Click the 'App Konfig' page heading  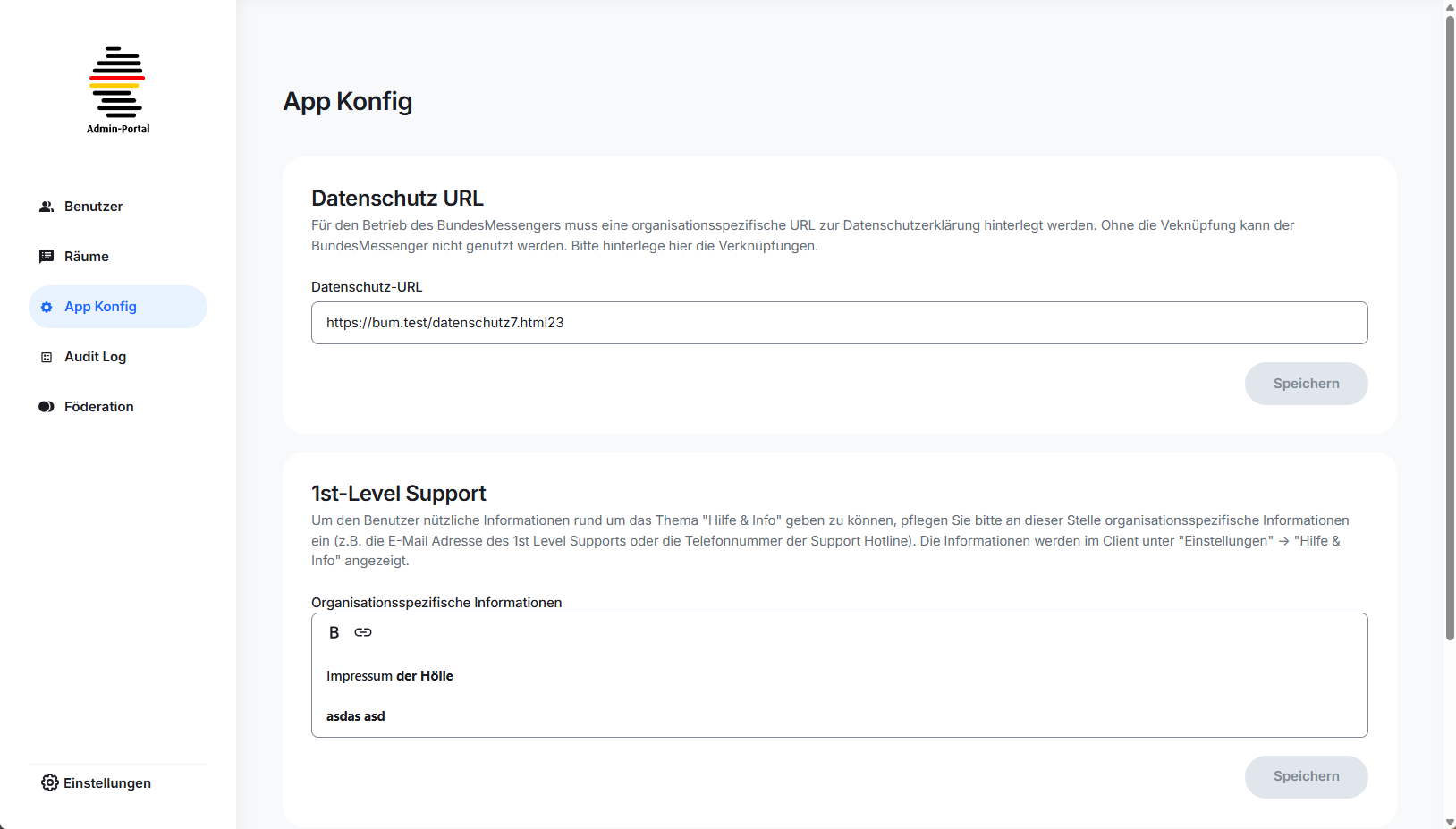(x=348, y=101)
